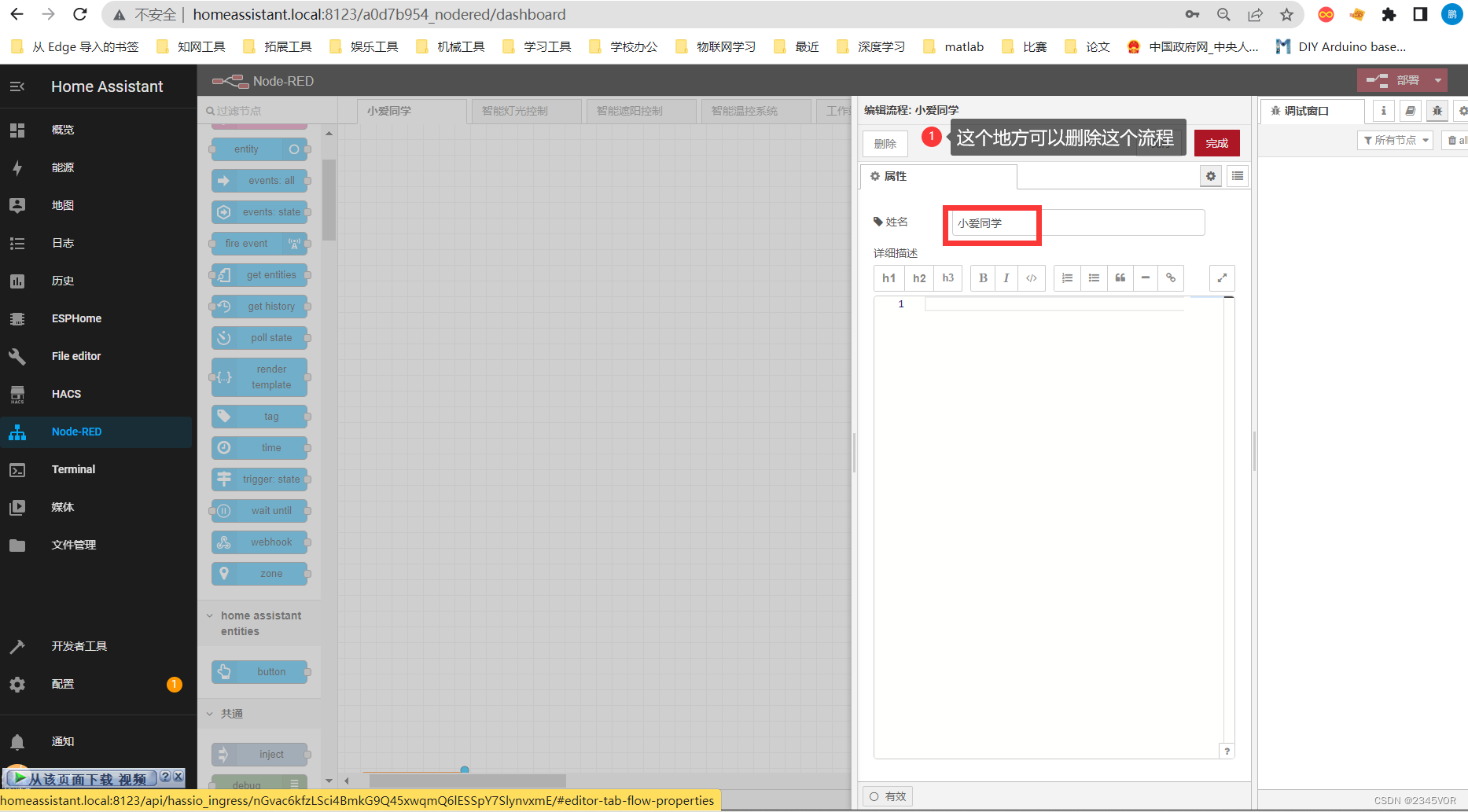Click the italic formatting icon
This screenshot has width=1468, height=812.
[1006, 278]
